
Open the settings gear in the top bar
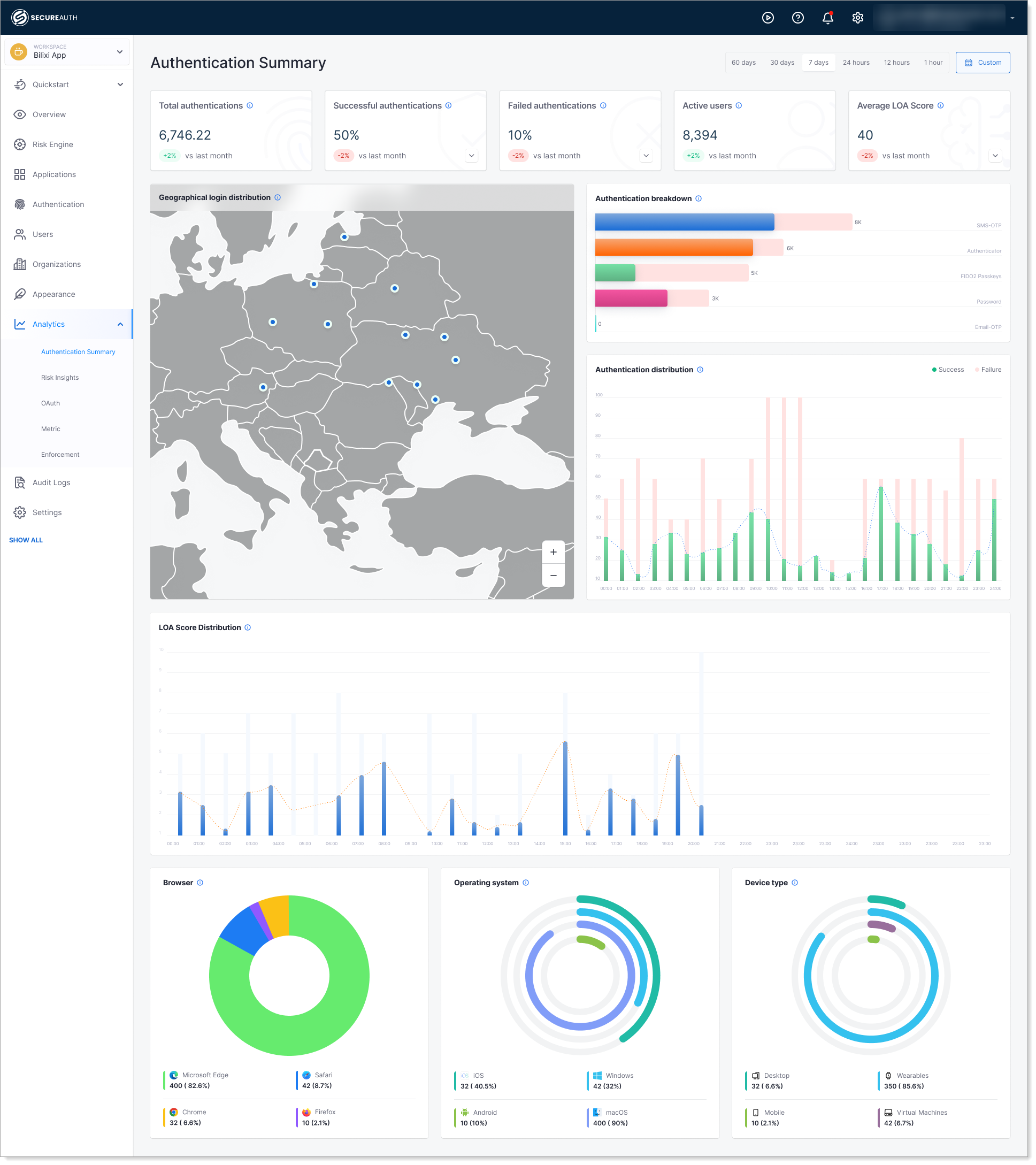[x=857, y=18]
